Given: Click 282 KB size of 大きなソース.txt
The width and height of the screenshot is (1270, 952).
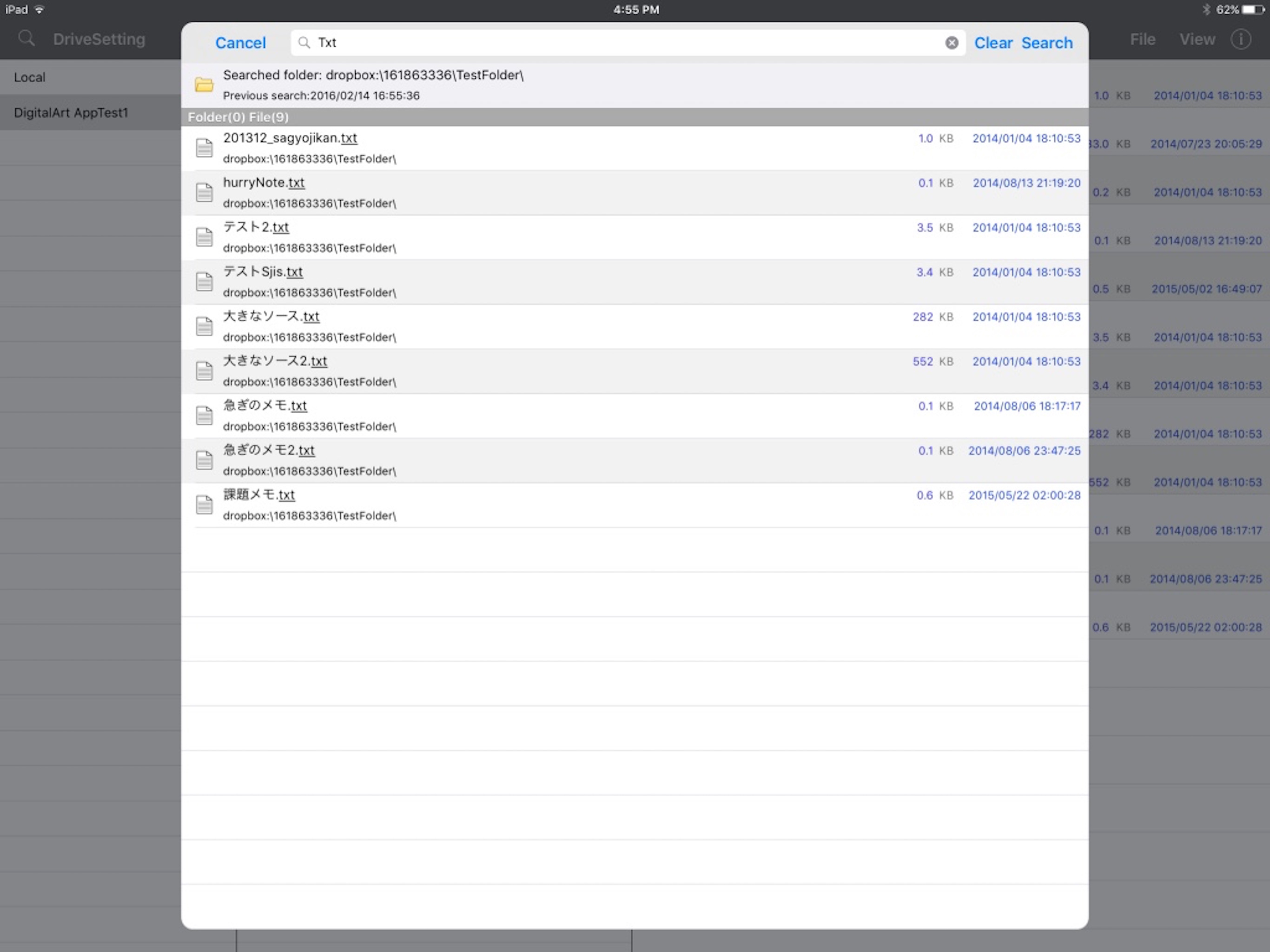Looking at the screenshot, I should click(933, 317).
